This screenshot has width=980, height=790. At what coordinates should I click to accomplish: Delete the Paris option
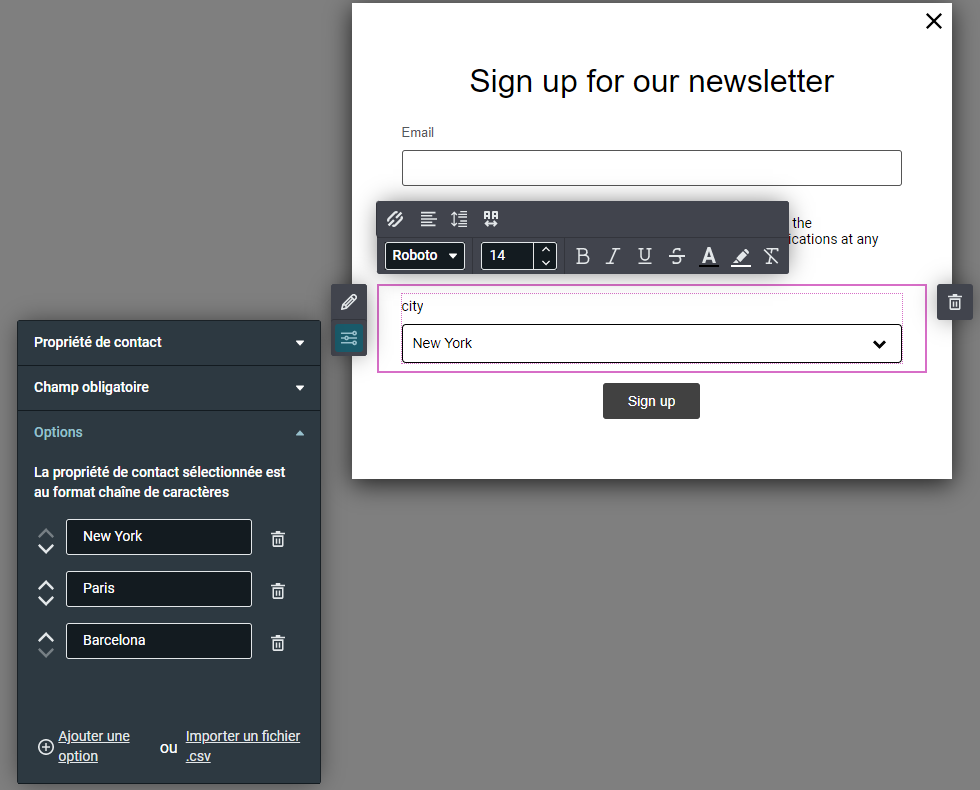click(278, 591)
